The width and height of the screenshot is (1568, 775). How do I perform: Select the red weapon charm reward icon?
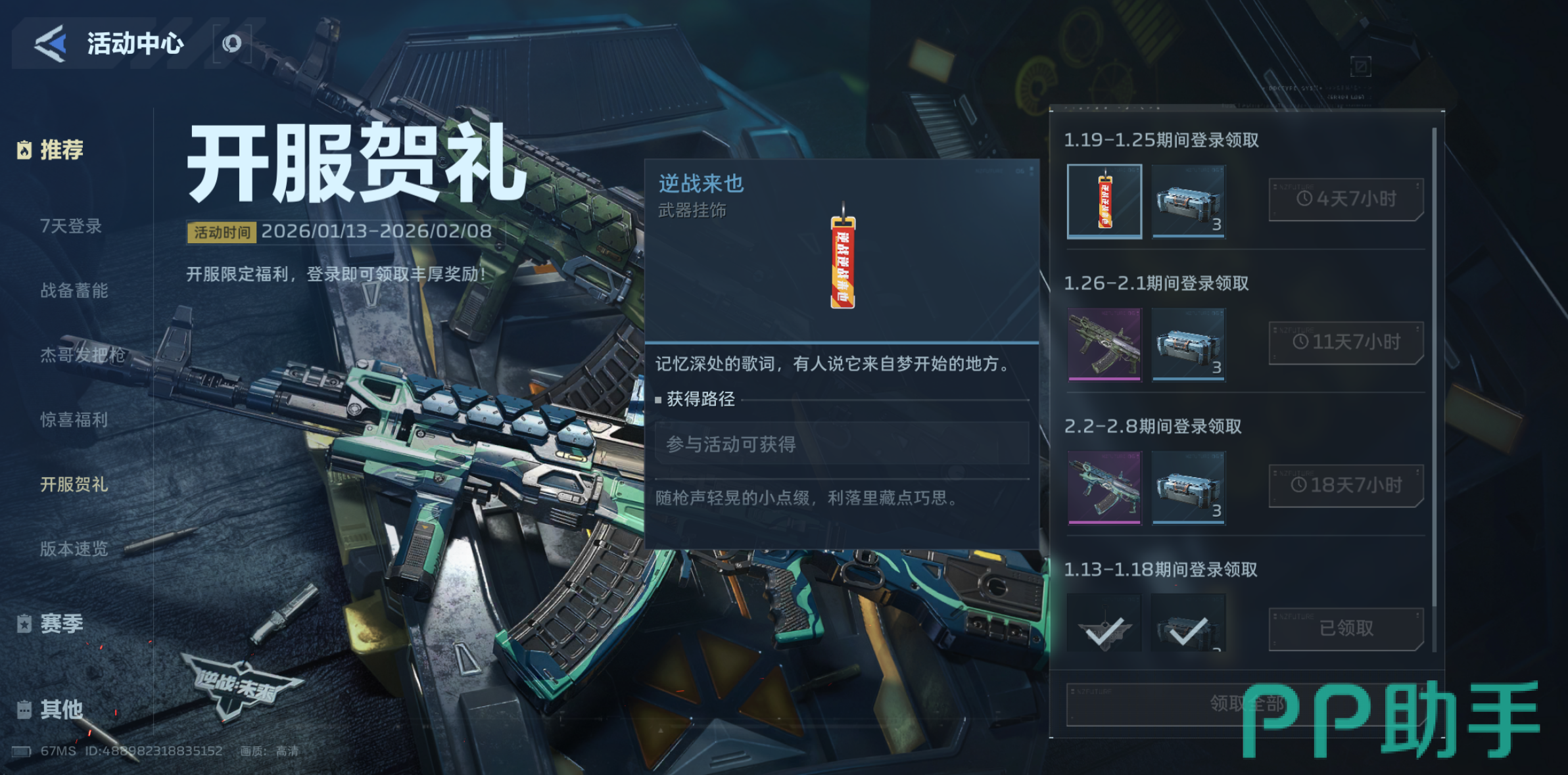tap(1104, 201)
